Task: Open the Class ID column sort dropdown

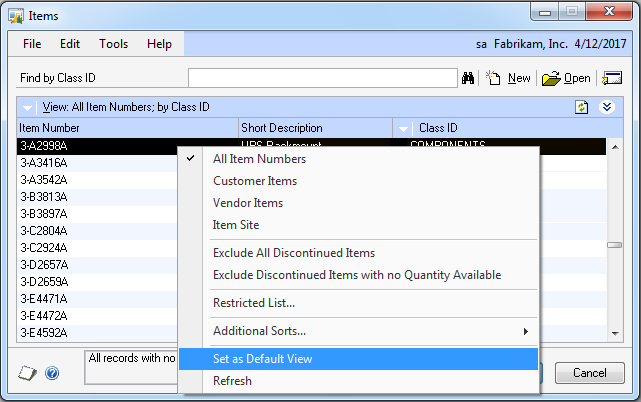Action: (403, 129)
